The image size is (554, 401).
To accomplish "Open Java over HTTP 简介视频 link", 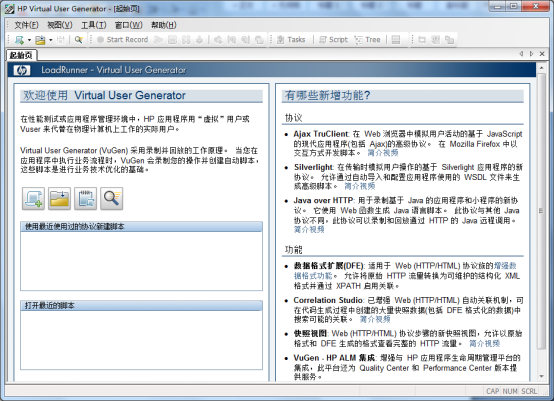I will coord(309,229).
